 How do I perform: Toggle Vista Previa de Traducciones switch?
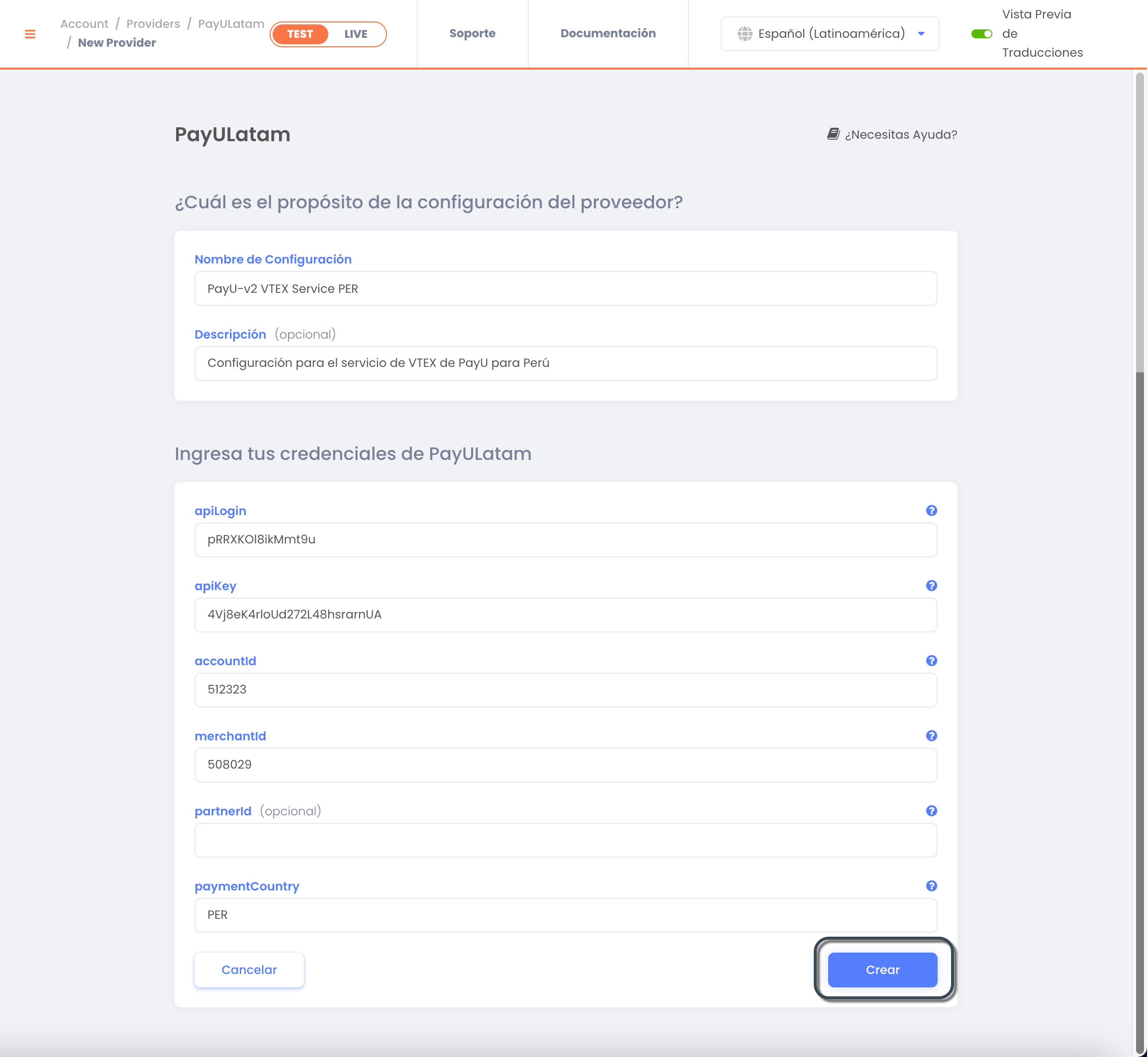point(981,34)
